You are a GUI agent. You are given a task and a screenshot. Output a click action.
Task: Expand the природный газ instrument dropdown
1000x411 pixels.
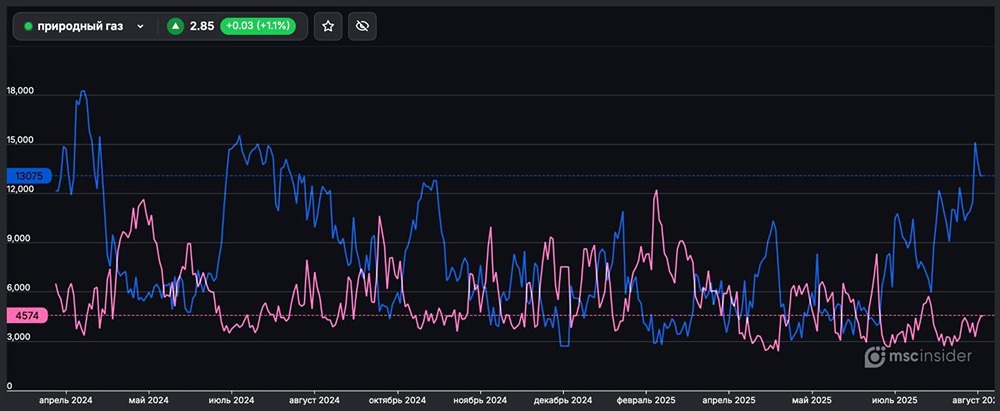(140, 26)
